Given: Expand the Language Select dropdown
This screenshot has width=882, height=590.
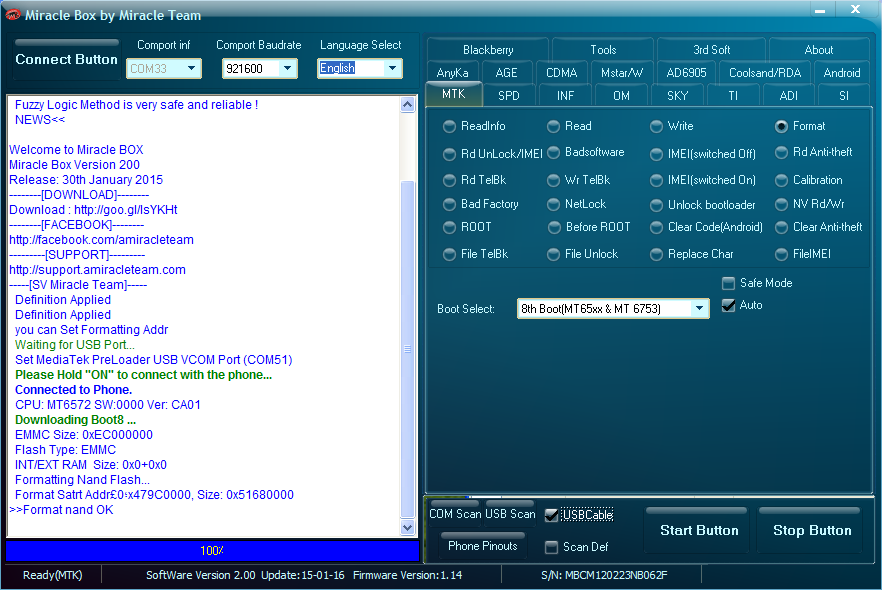Looking at the screenshot, I should (x=392, y=68).
